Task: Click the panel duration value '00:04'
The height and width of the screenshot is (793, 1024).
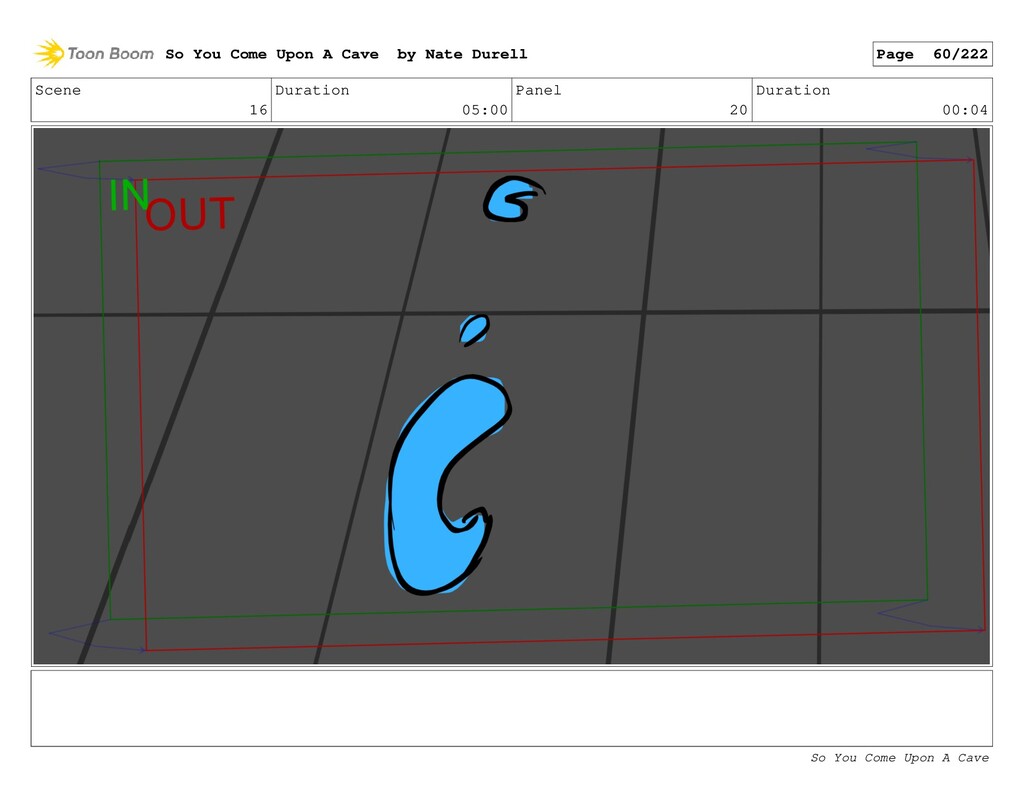Action: tap(965, 110)
